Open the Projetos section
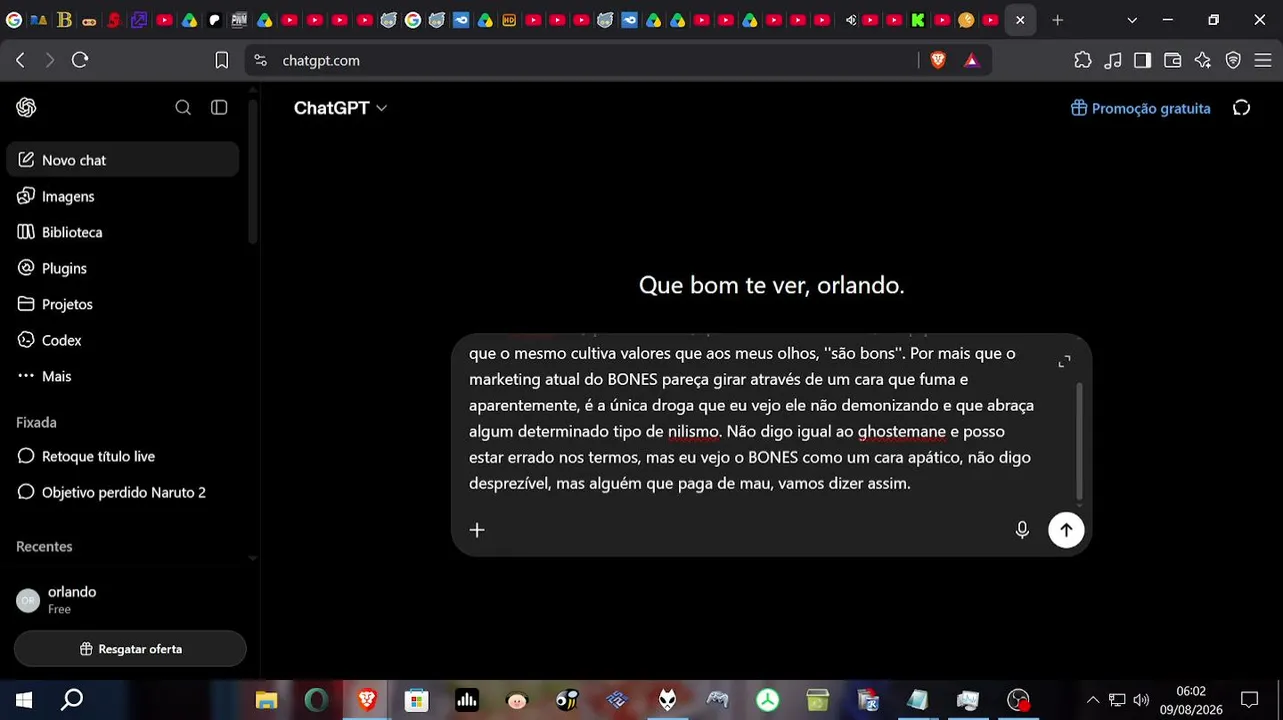 [123, 304]
